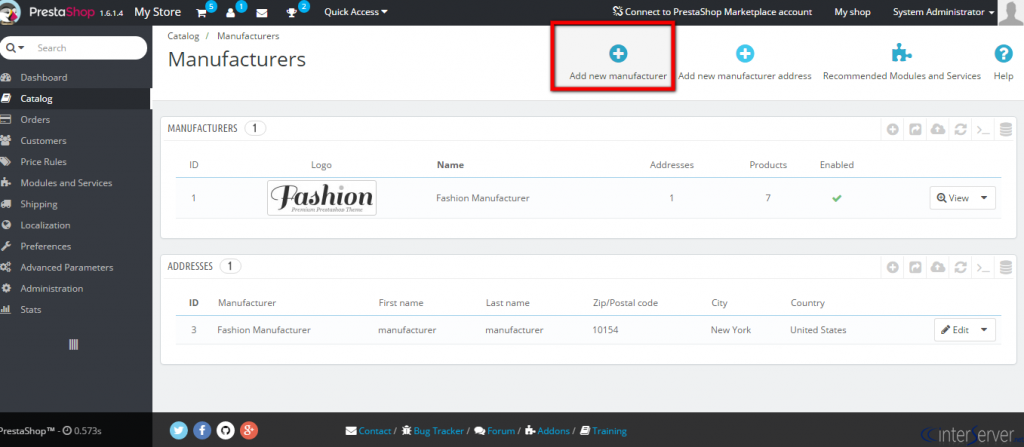The height and width of the screenshot is (447, 1024).
Task: Click database icon in Manufacturers panel header
Action: (1006, 129)
